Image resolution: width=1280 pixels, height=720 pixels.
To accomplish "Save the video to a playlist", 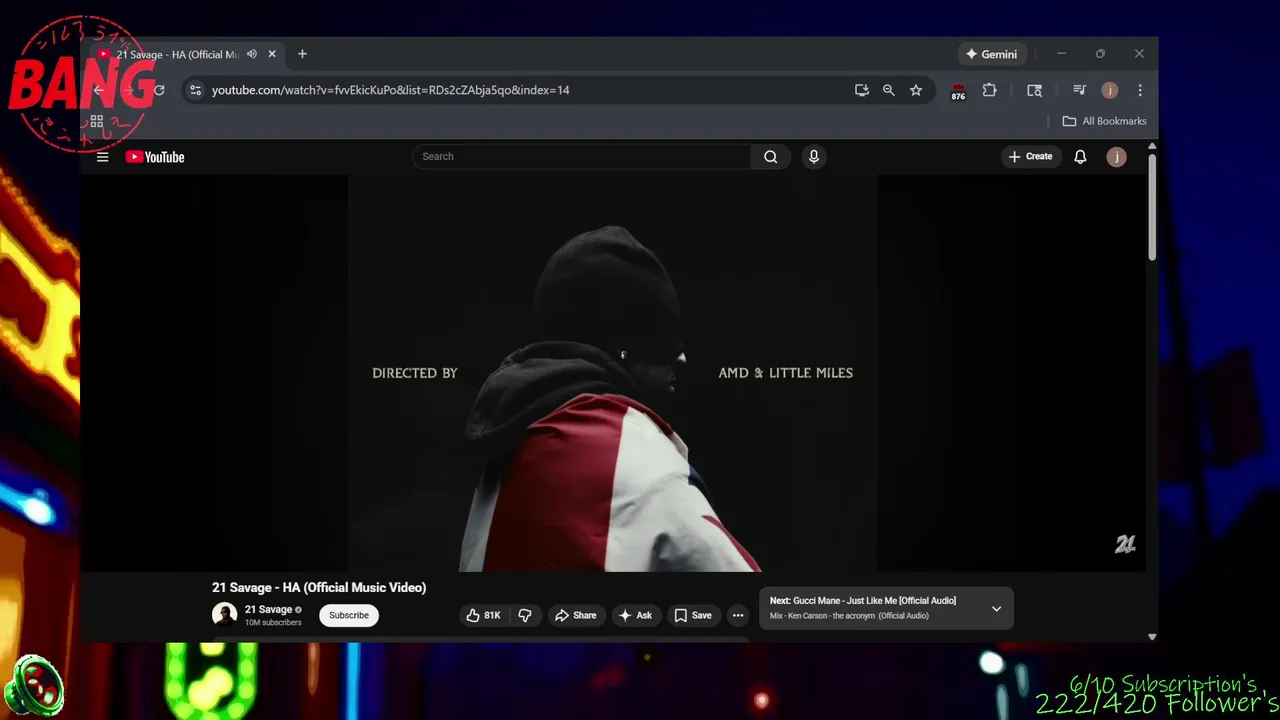I will click(692, 615).
